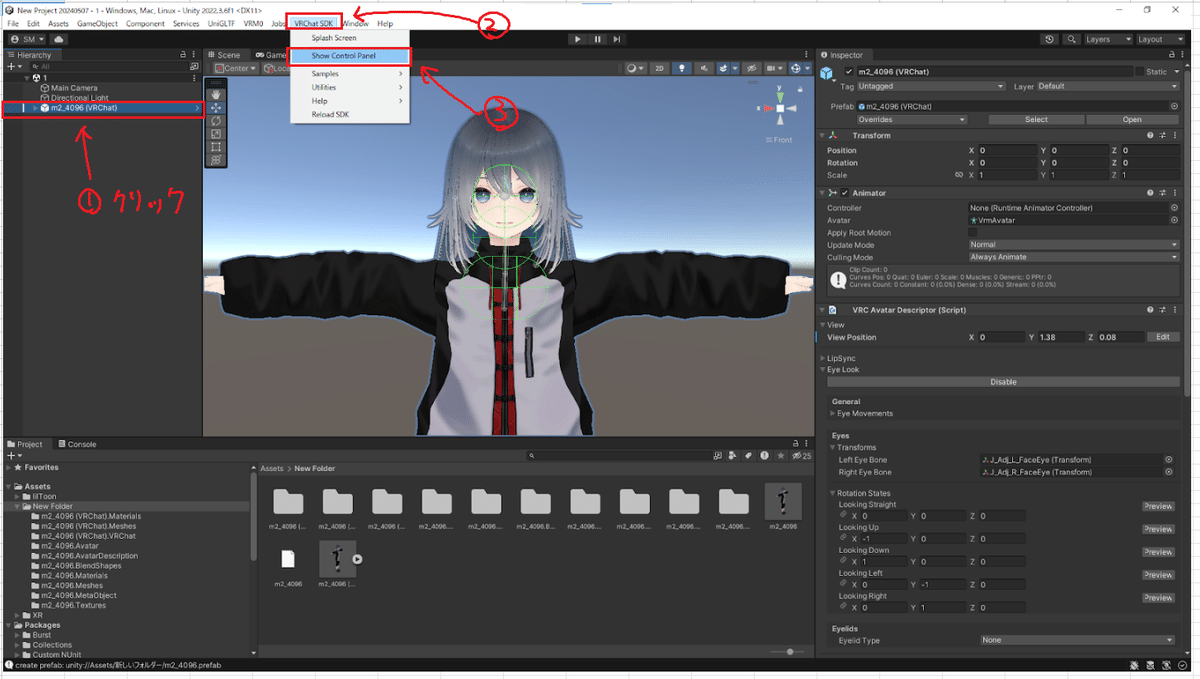This screenshot has height=679, width=1200.
Task: Click Preview for Looking Down
Action: [x=1158, y=552]
